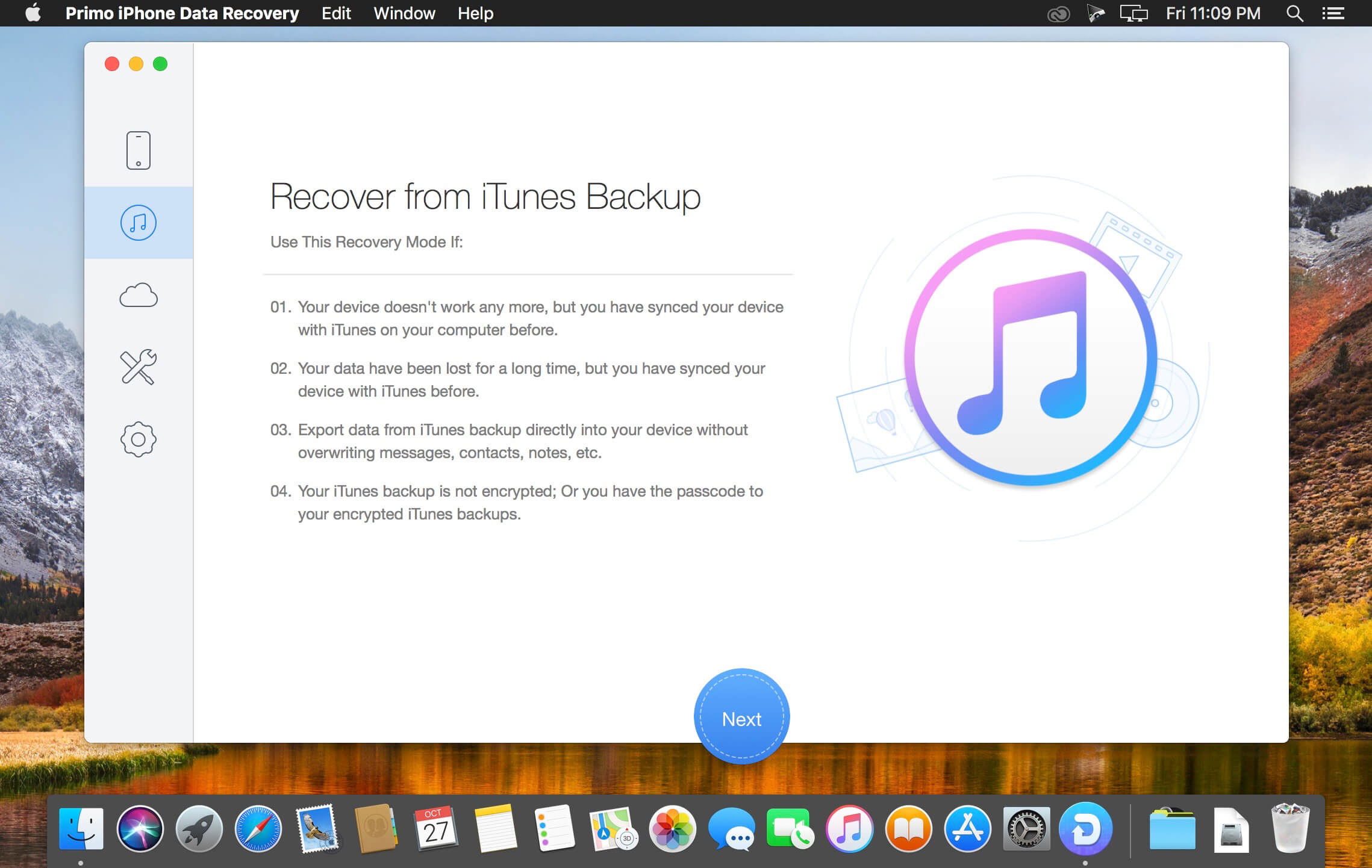Click item 02 about data lost long time
The width and height of the screenshot is (1372, 868).
pos(518,380)
